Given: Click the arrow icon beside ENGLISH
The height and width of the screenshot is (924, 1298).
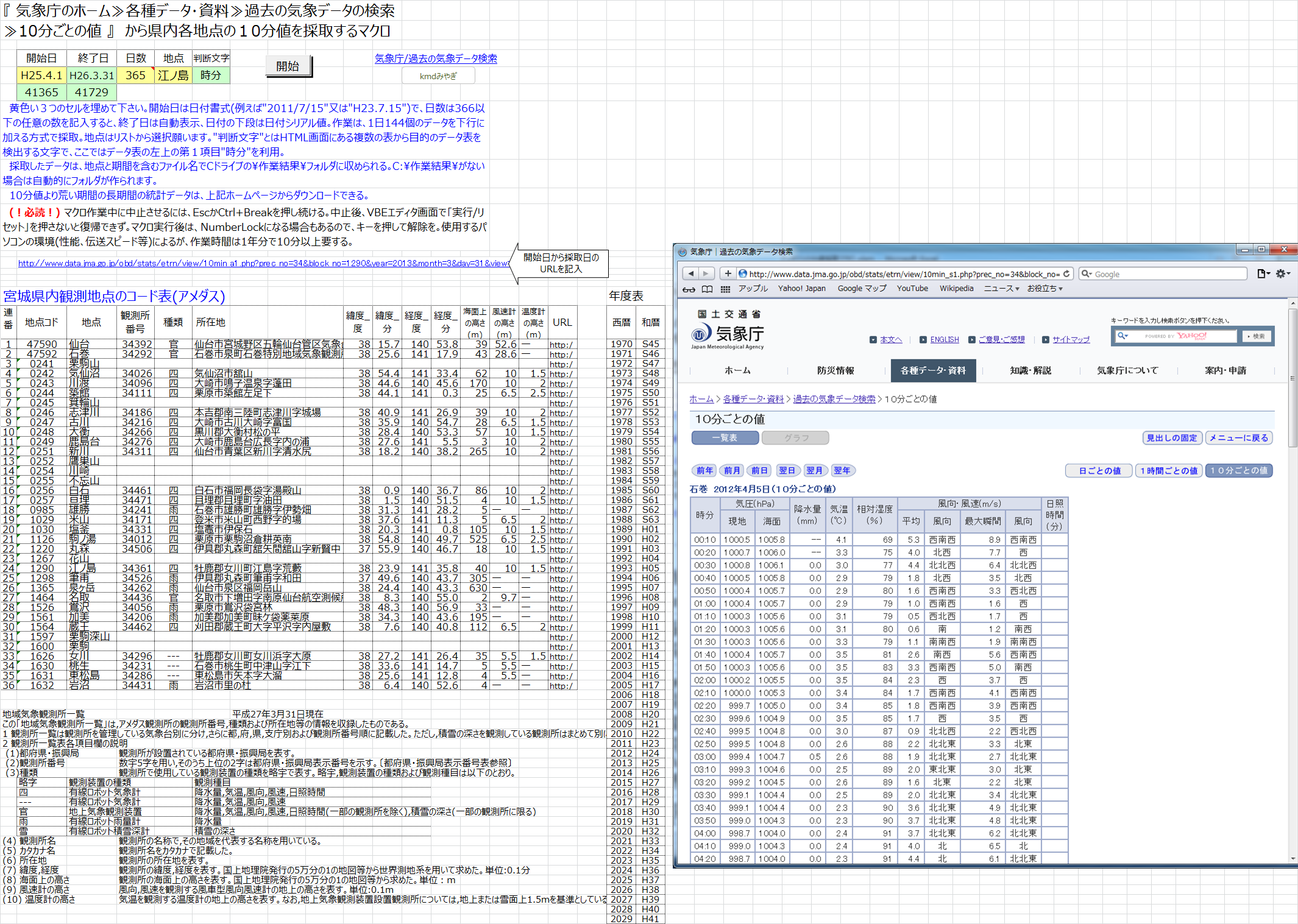Looking at the screenshot, I should pos(923,340).
